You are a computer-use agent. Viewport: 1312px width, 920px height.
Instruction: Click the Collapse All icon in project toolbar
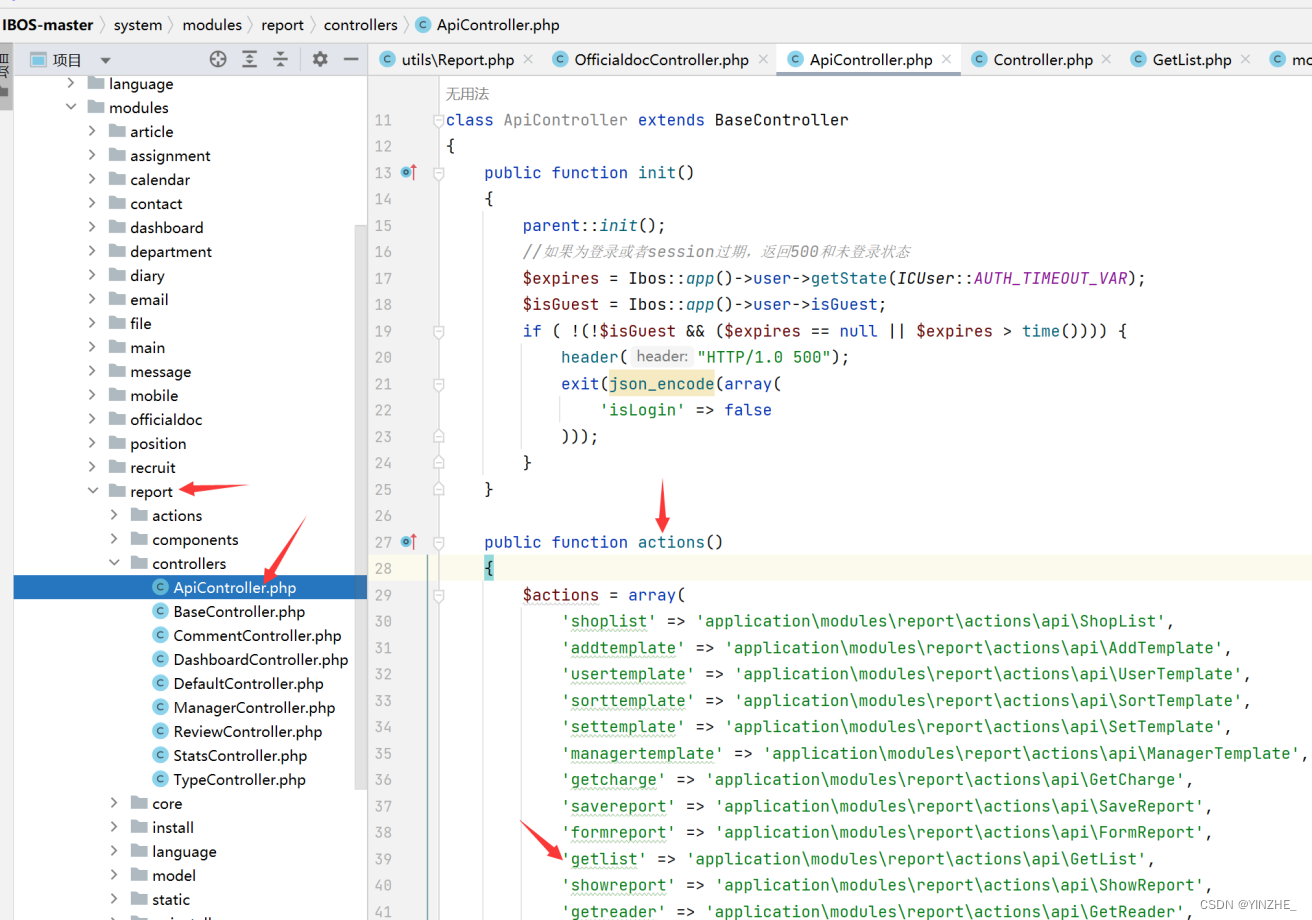click(x=281, y=60)
